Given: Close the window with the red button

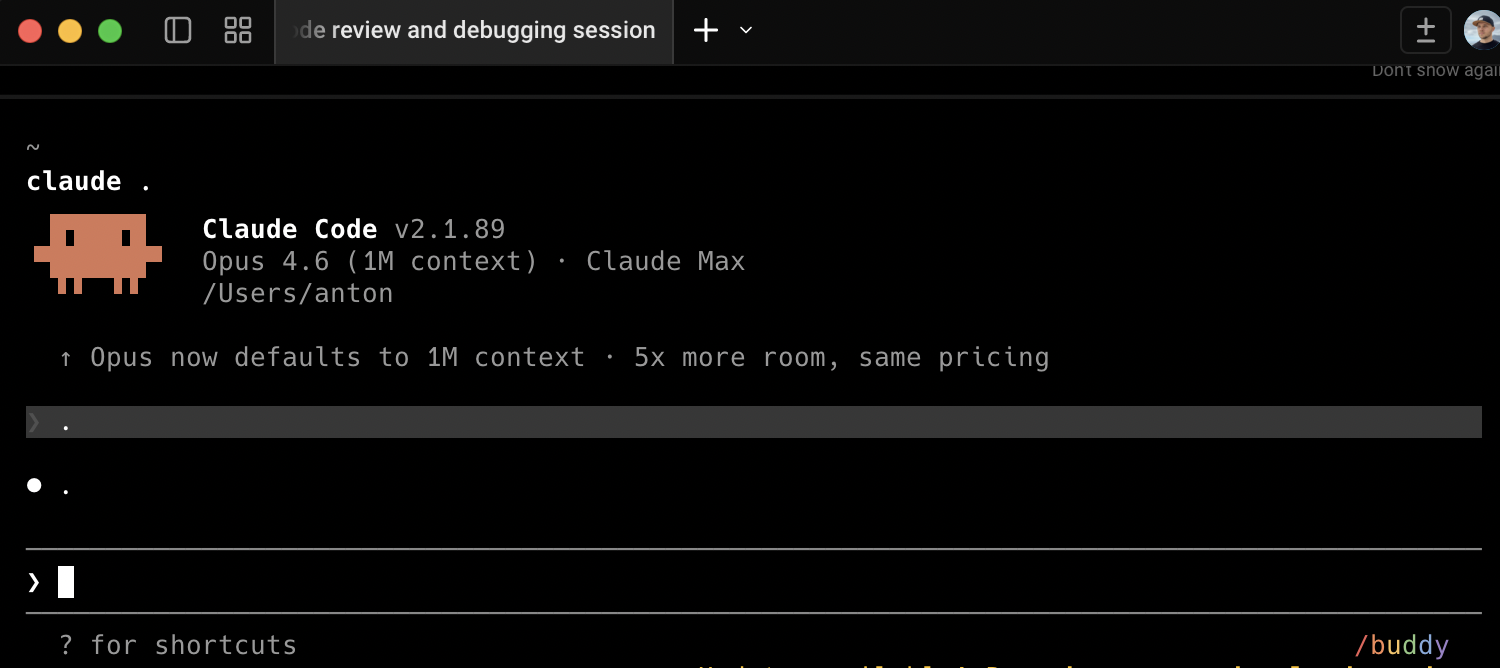Looking at the screenshot, I should 30,31.
